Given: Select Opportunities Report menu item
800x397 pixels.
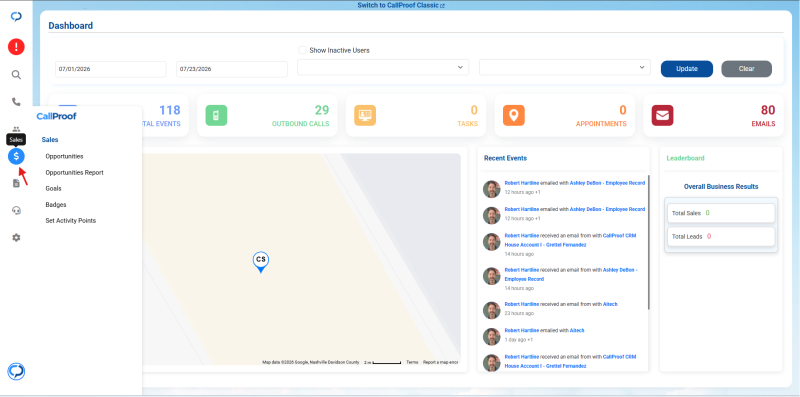Looking at the screenshot, I should point(74,172).
